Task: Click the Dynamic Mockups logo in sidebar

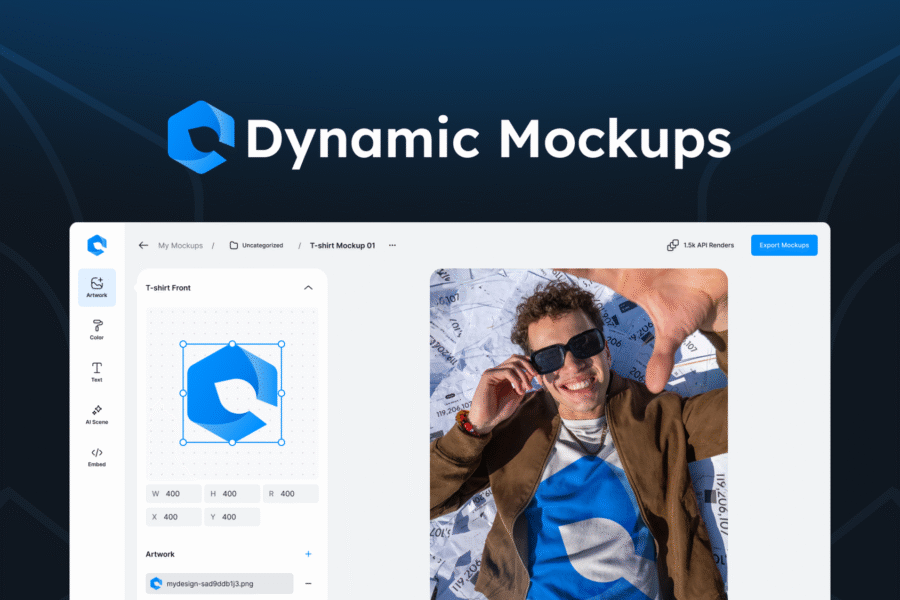Action: (96, 245)
